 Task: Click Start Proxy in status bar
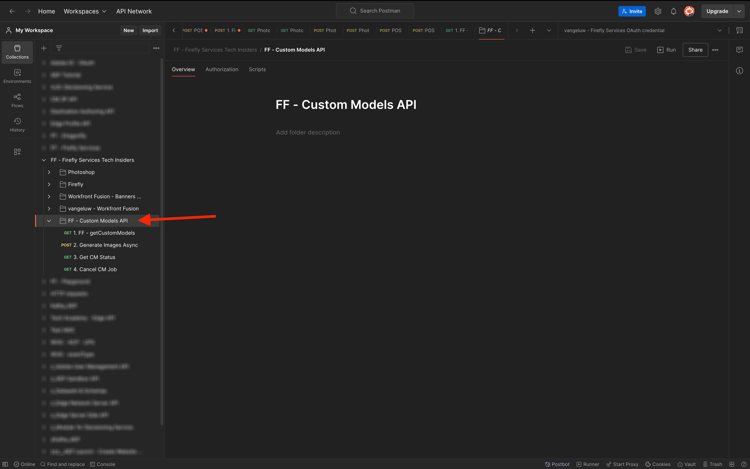point(622,464)
